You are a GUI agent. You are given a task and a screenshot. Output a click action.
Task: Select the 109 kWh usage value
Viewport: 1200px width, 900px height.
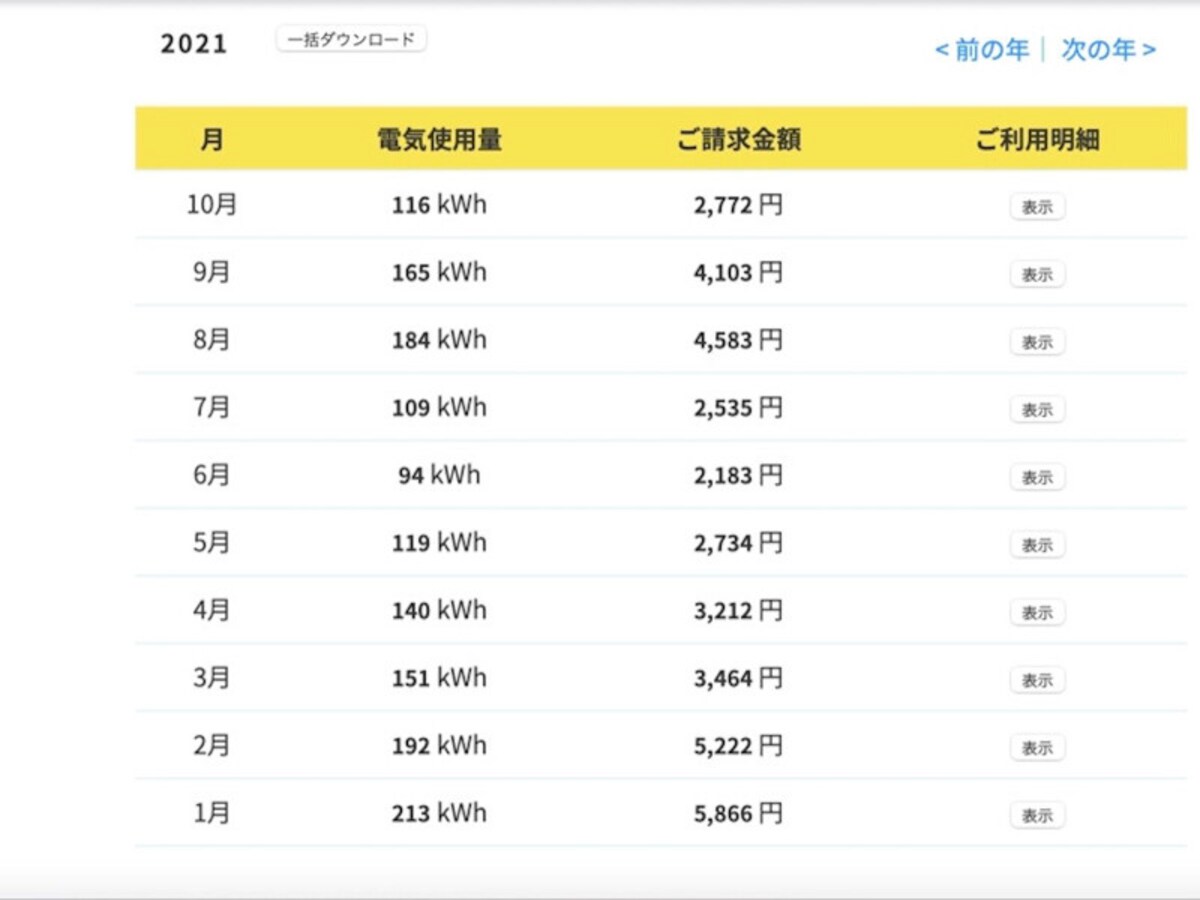tap(439, 408)
